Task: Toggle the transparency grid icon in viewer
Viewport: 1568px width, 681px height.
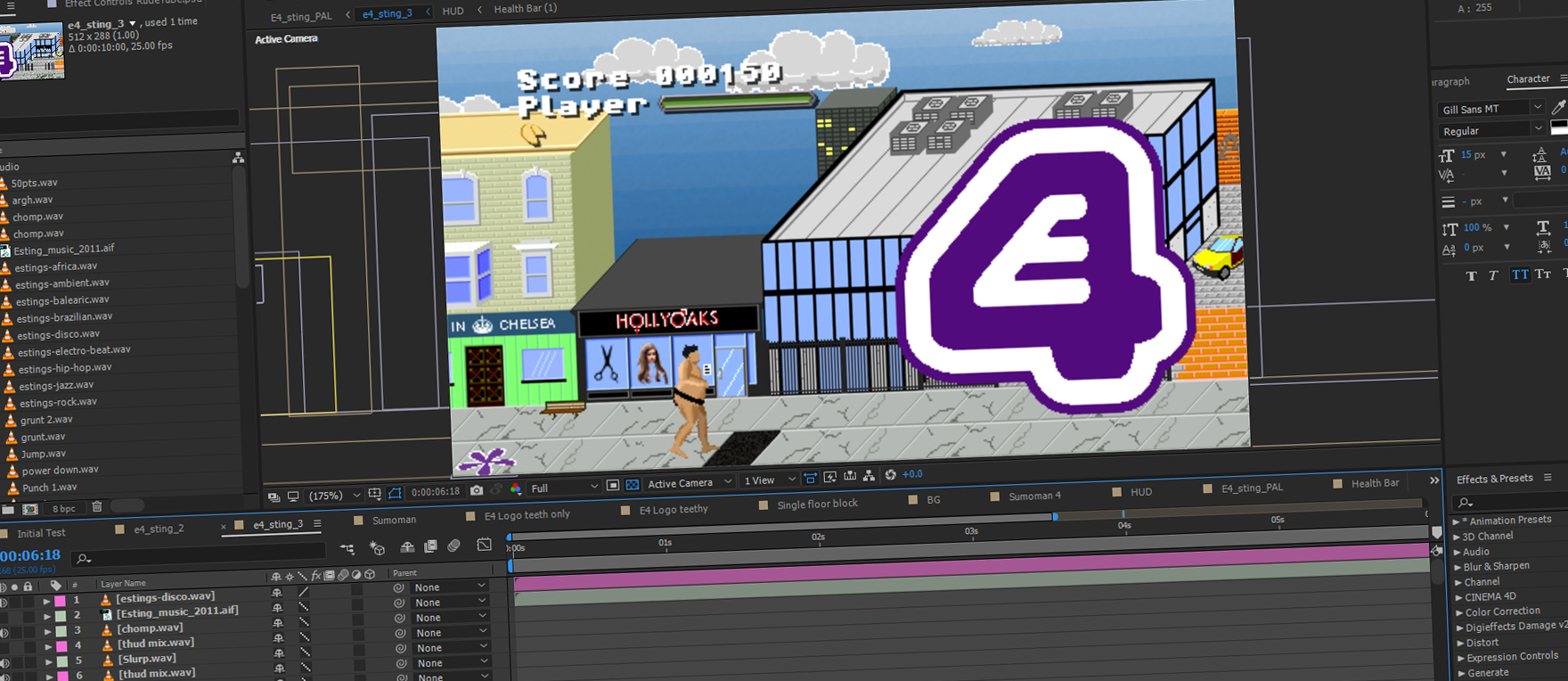Action: [x=633, y=485]
